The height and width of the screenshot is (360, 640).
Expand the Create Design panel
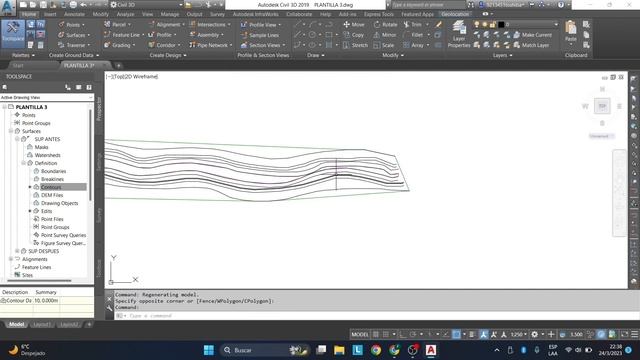click(x=168, y=55)
